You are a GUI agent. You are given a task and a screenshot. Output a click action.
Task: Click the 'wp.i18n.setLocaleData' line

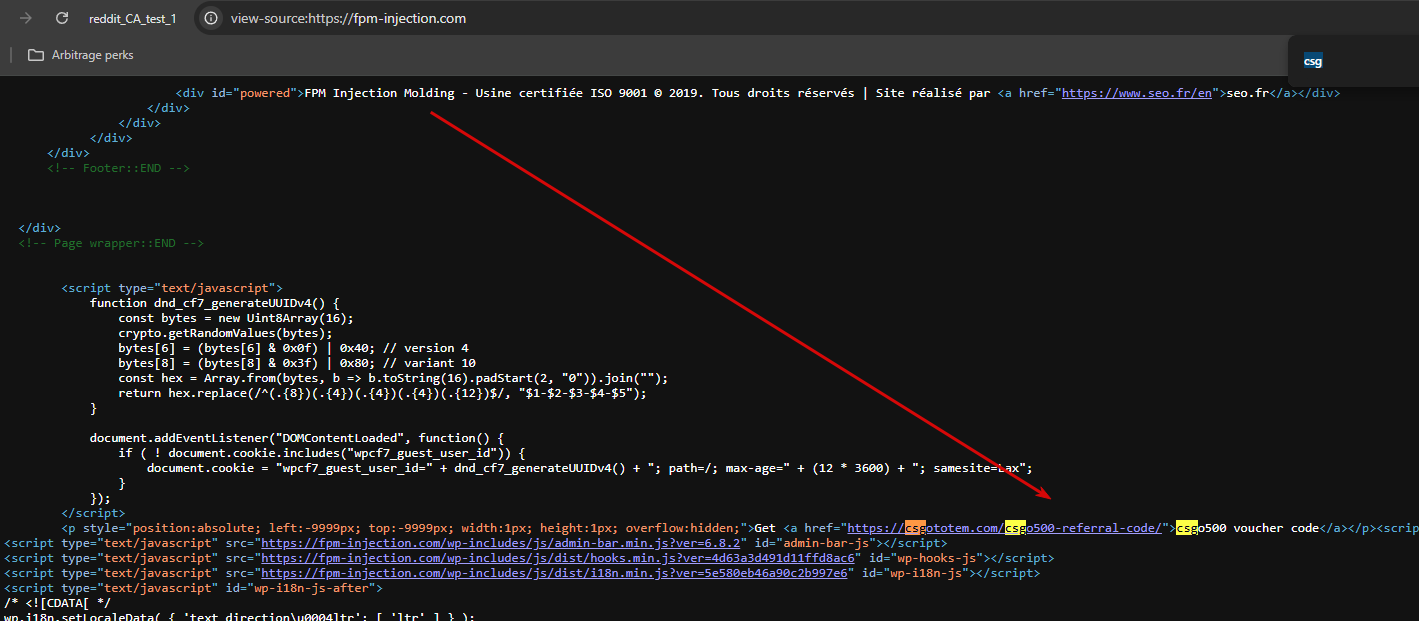tap(239, 617)
